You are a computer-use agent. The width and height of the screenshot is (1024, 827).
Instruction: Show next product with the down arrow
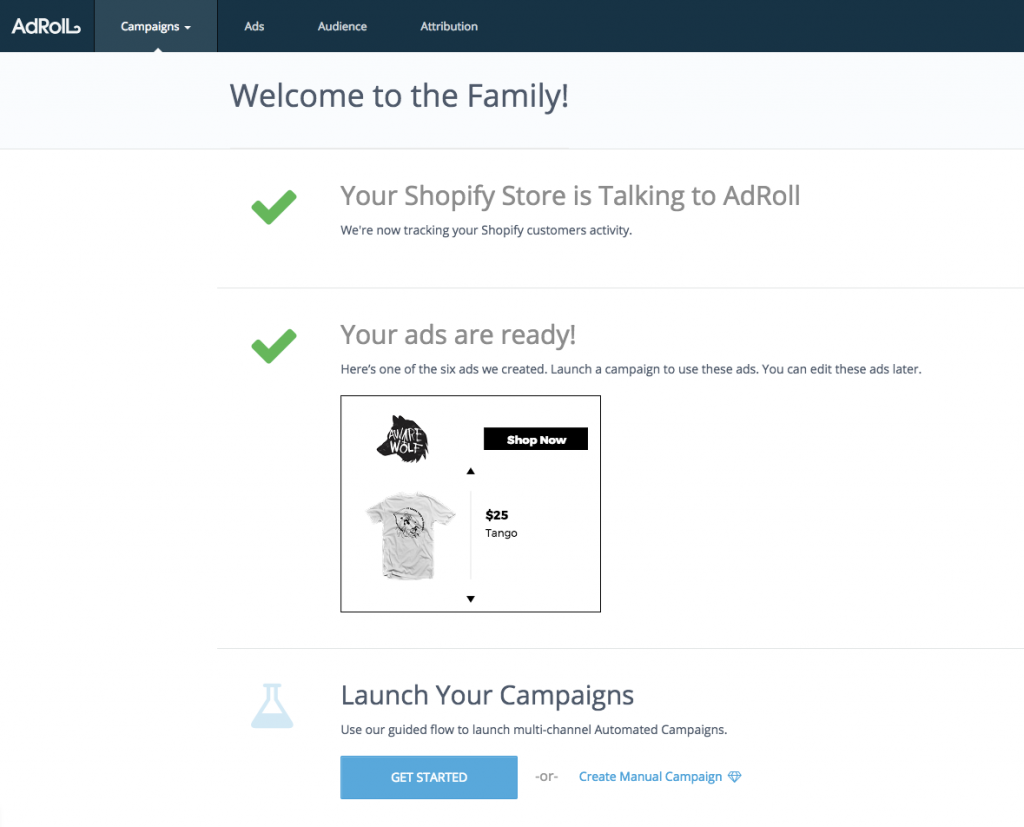[x=470, y=598]
